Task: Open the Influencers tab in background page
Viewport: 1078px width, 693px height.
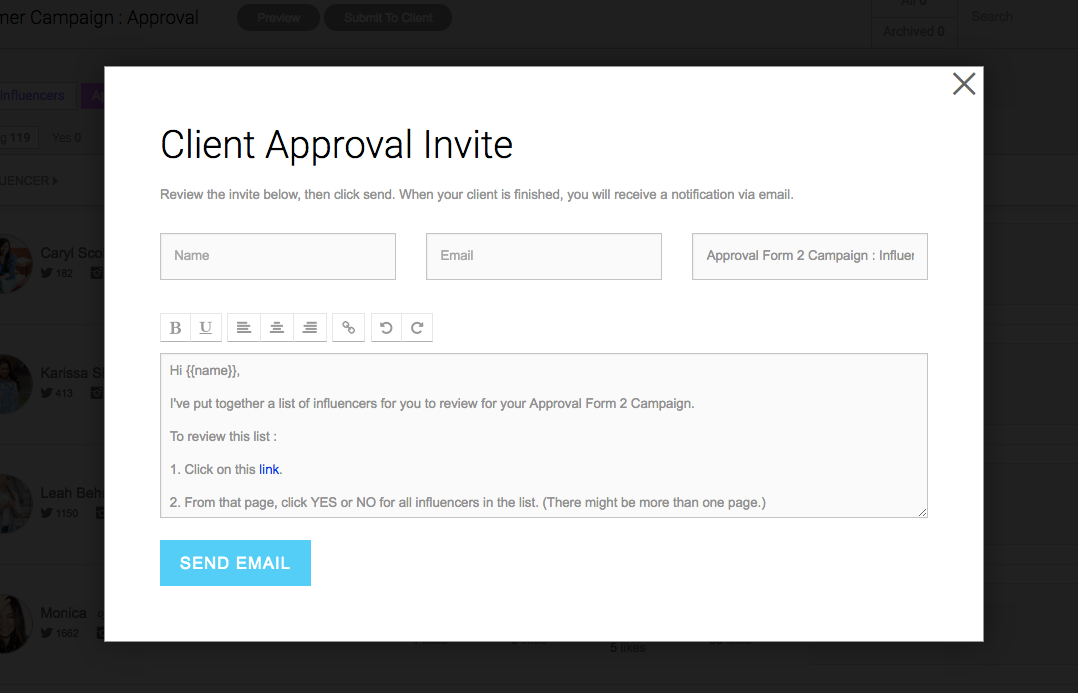Action: pos(32,96)
